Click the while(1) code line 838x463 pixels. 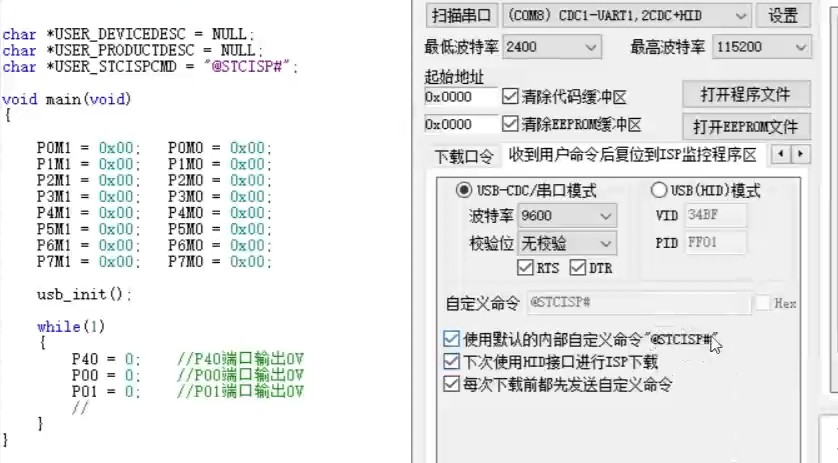(x=71, y=326)
